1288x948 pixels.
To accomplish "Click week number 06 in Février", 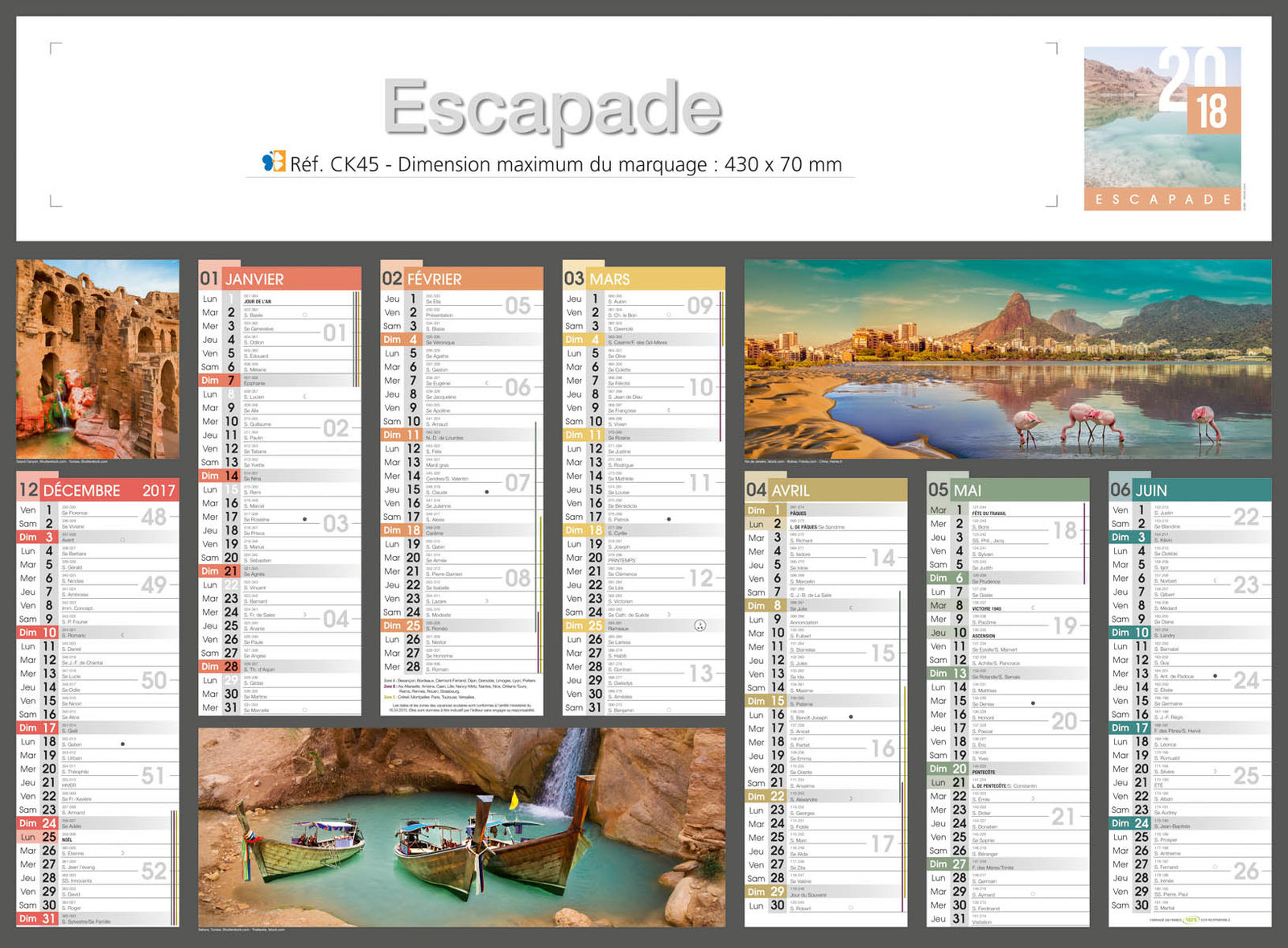I will tap(518, 388).
